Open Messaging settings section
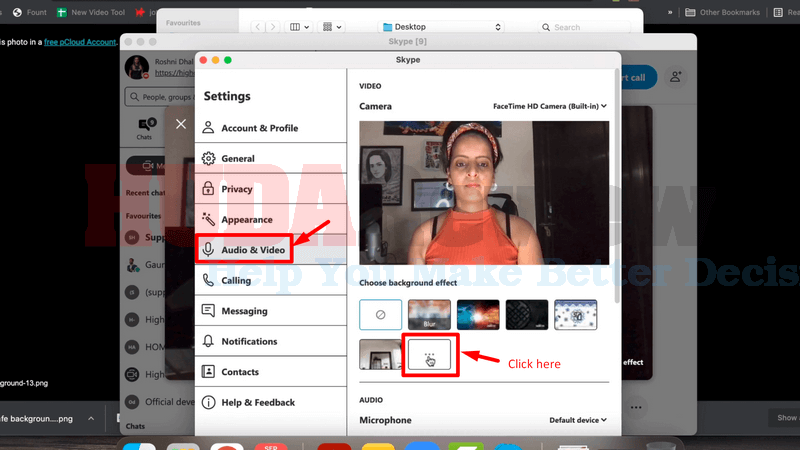Image resolution: width=800 pixels, height=450 pixels. 270,311
